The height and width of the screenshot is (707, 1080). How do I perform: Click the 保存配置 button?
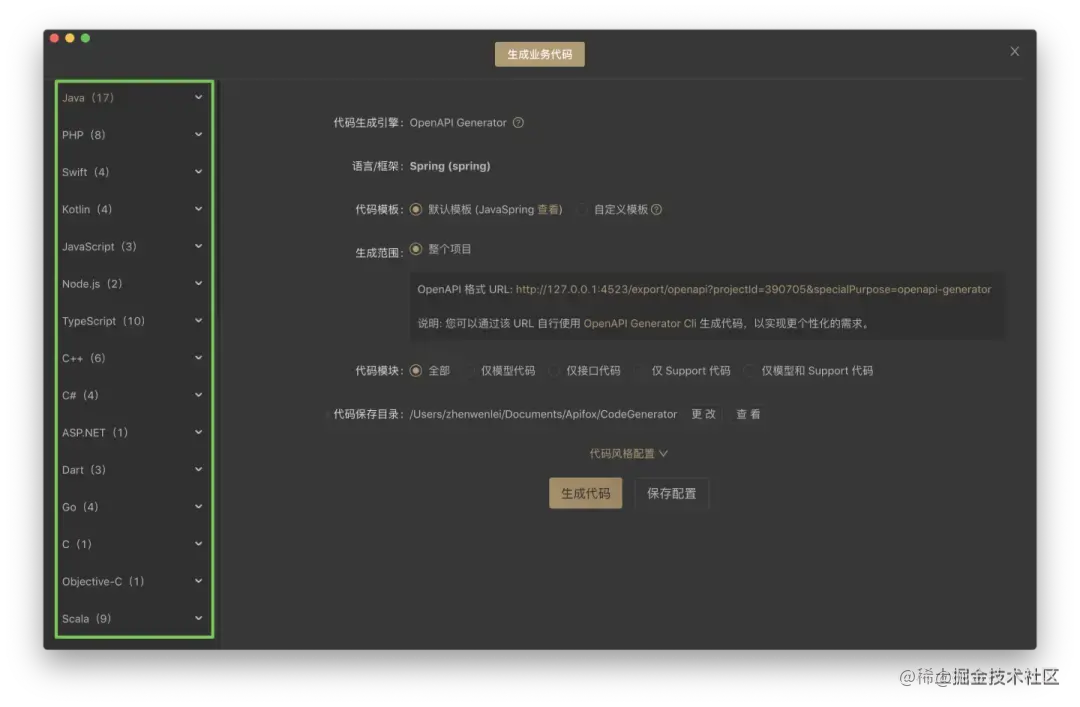[x=672, y=493]
